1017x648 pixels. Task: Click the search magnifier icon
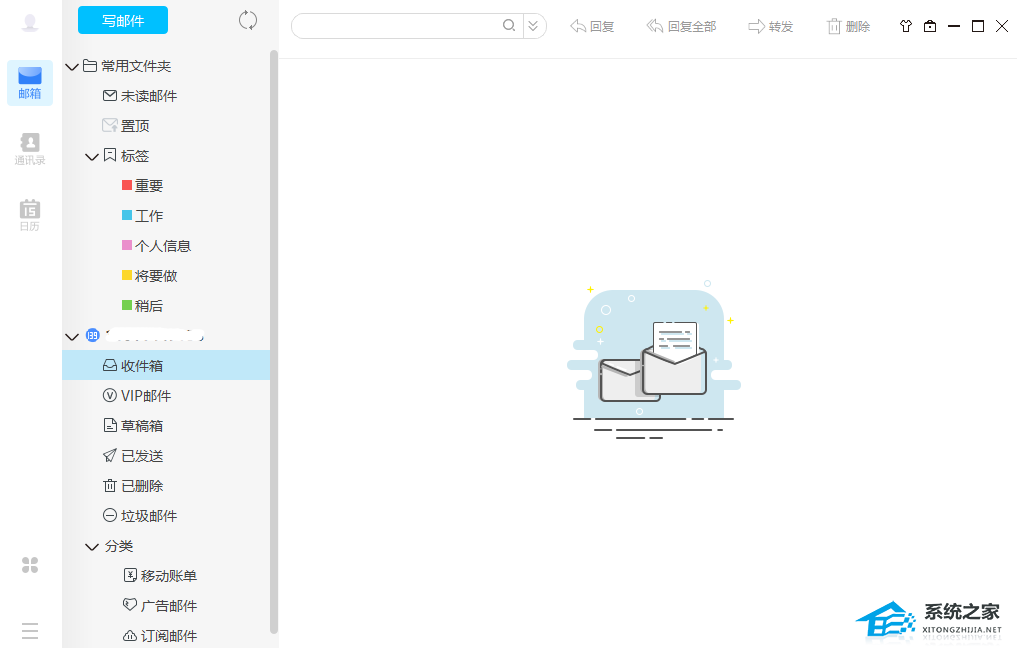(x=509, y=26)
